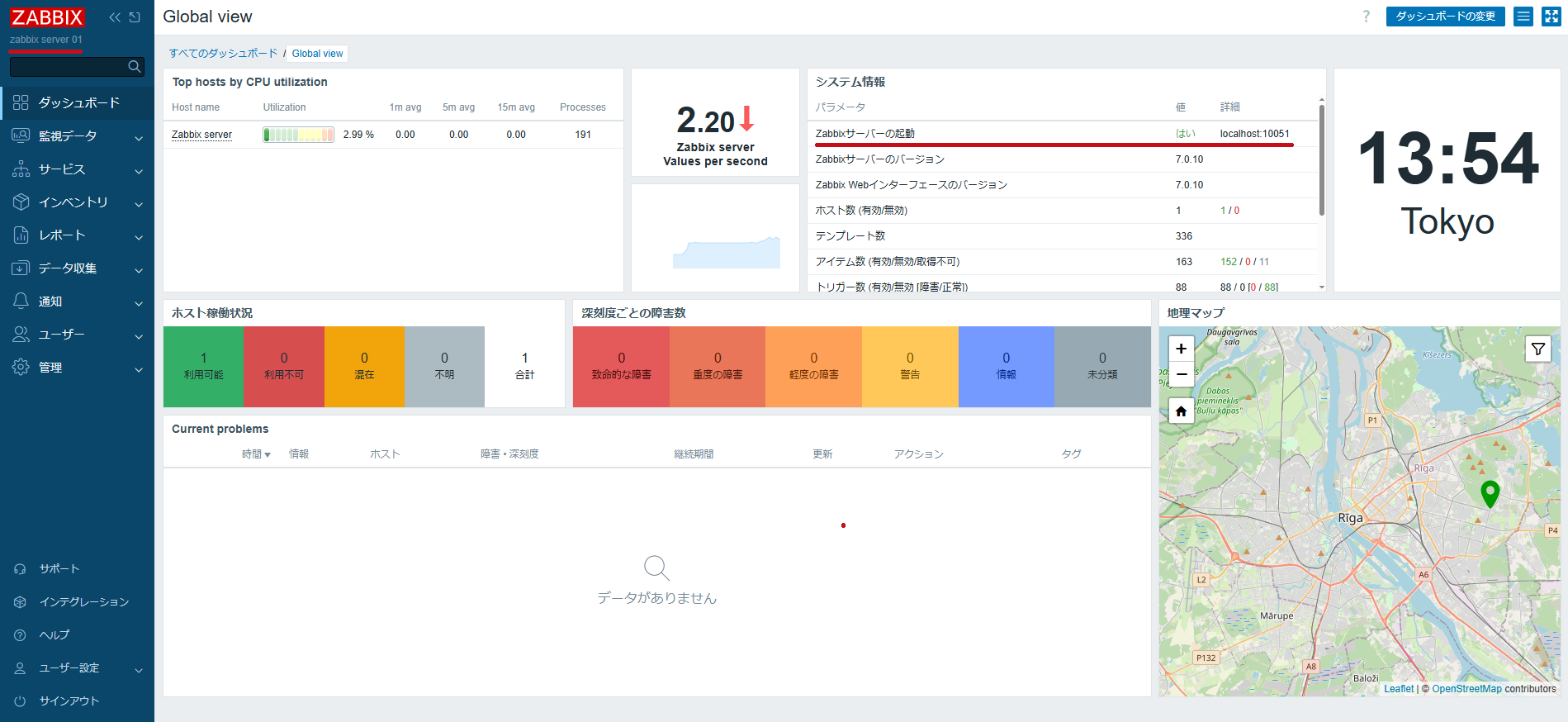Click the データ収集 download icon
Image resolution: width=1568 pixels, height=722 pixels.
tap(21, 268)
